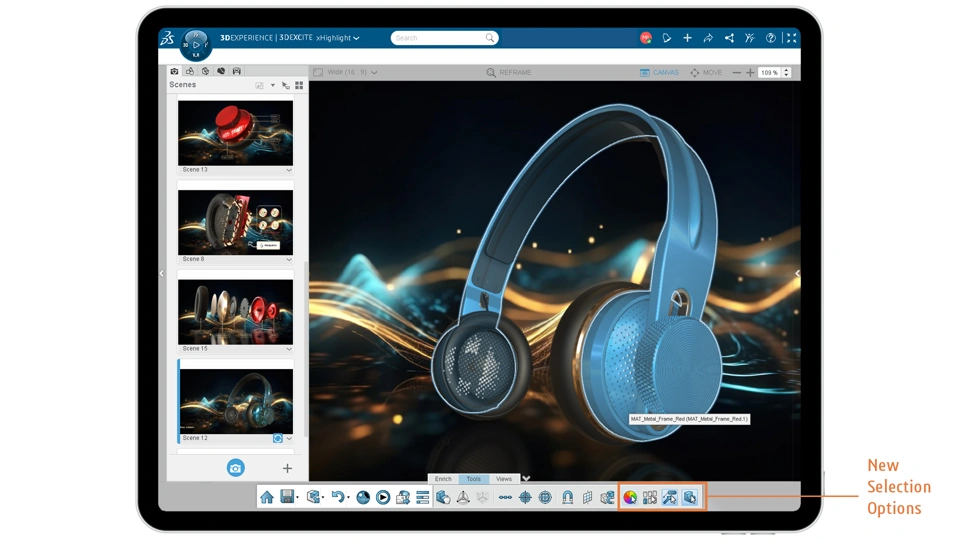This screenshot has height=540, width=960.
Task: Click the Undo arrow icon
Action: click(337, 497)
